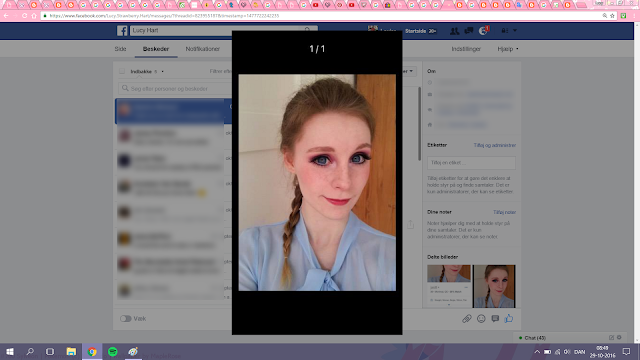The height and width of the screenshot is (360, 640).
Task: Click the DAN language indicator
Action: click(580, 352)
